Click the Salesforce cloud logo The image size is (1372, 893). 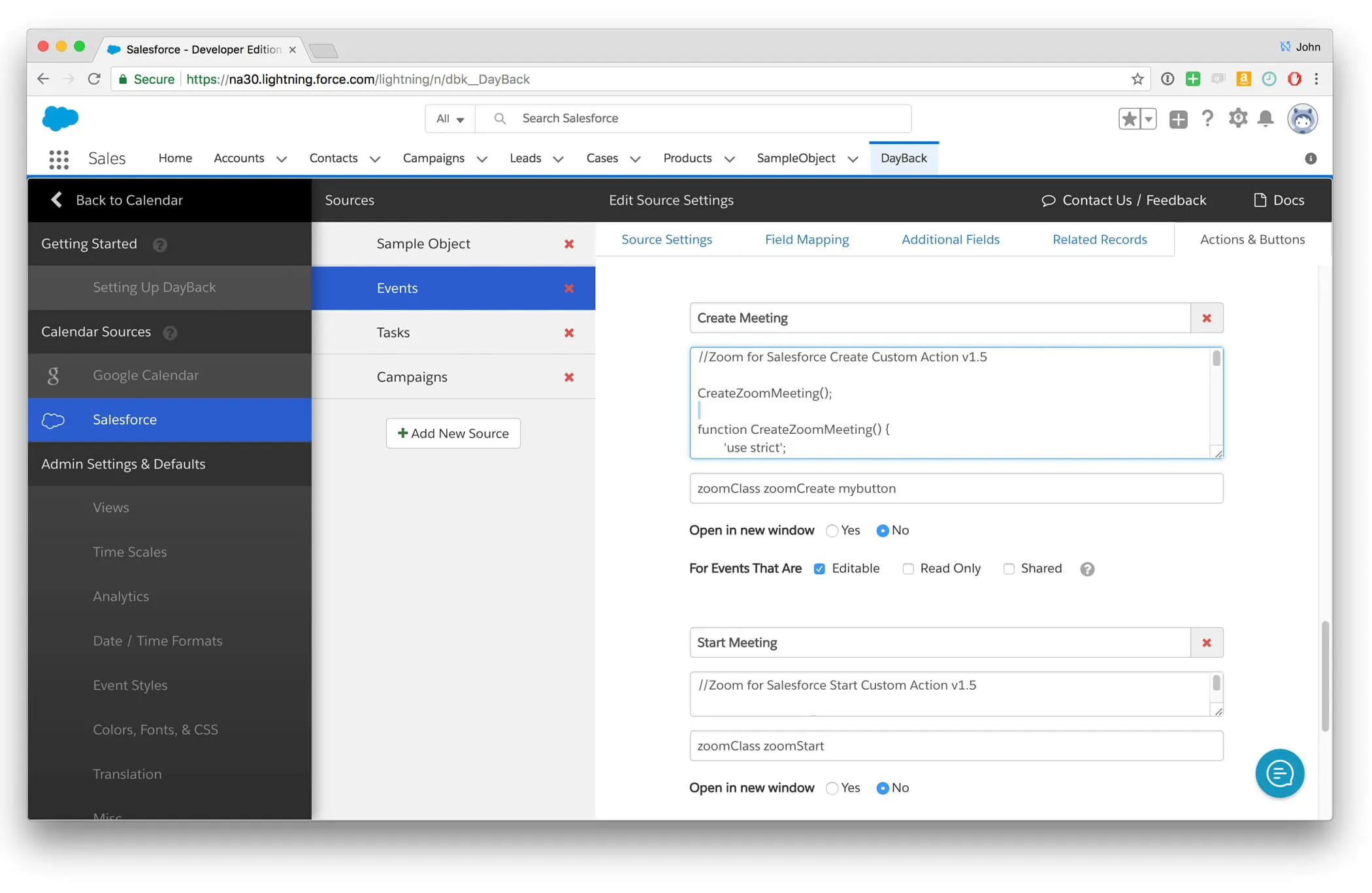pyautogui.click(x=60, y=118)
